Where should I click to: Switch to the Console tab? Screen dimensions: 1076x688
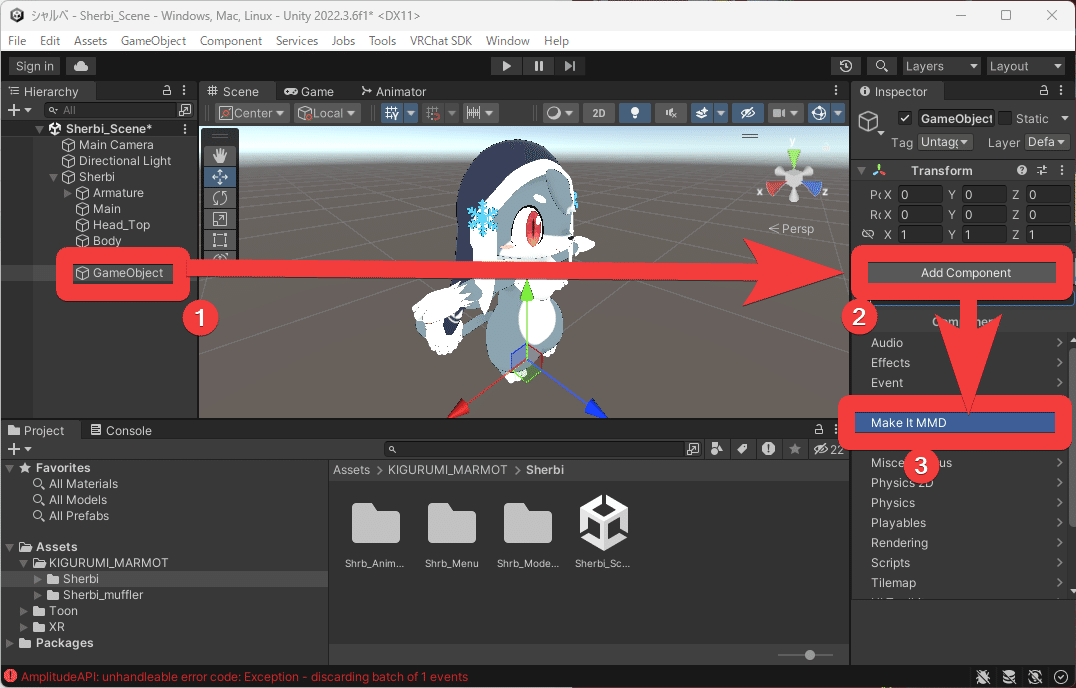point(121,430)
